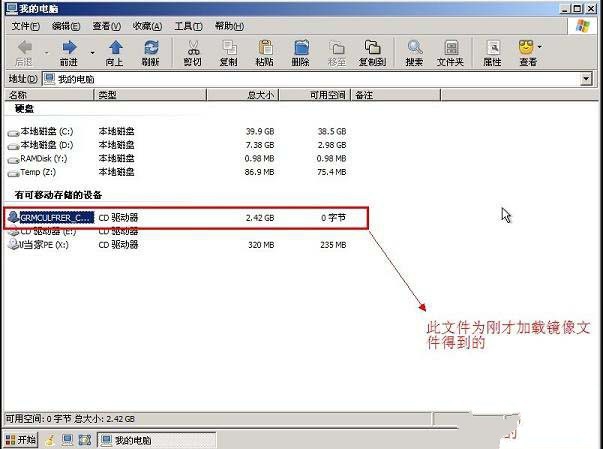Open 属性 properties from the toolbar
The image size is (603, 449).
click(492, 47)
